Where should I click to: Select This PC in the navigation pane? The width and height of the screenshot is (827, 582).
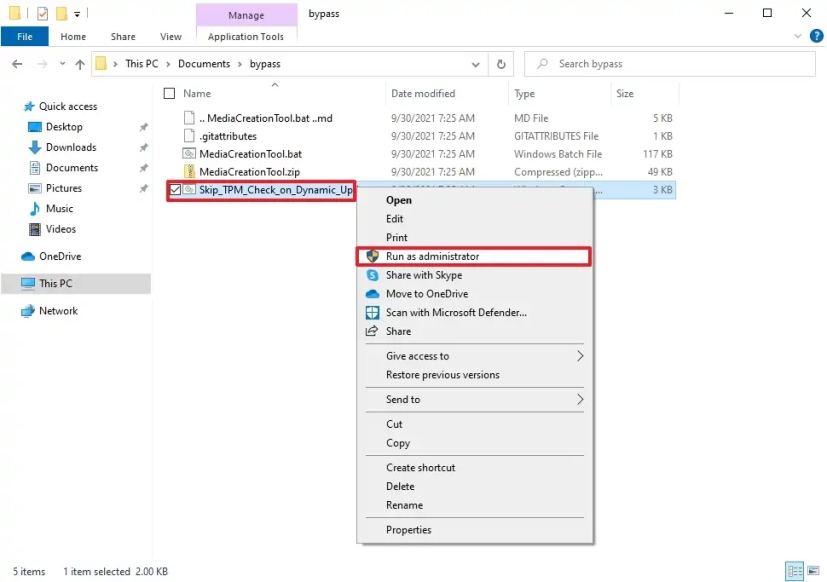point(76,283)
